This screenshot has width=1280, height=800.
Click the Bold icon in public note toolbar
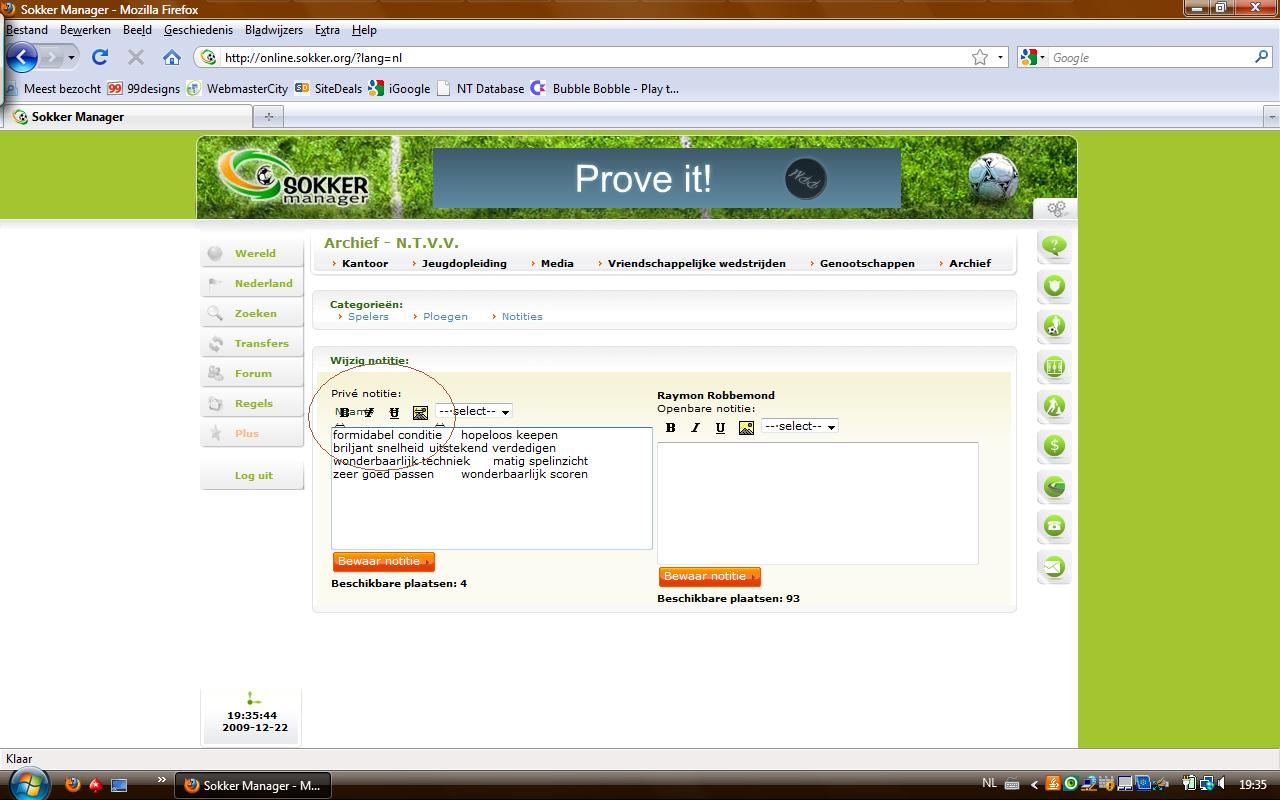click(670, 428)
